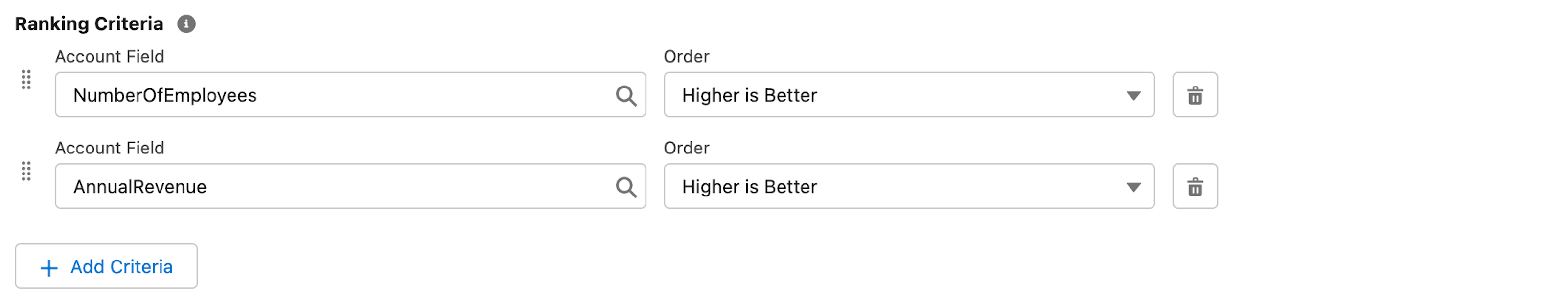Delete the NumberOfEmployees criteria with trash icon
The image size is (1568, 305).
[1194, 95]
